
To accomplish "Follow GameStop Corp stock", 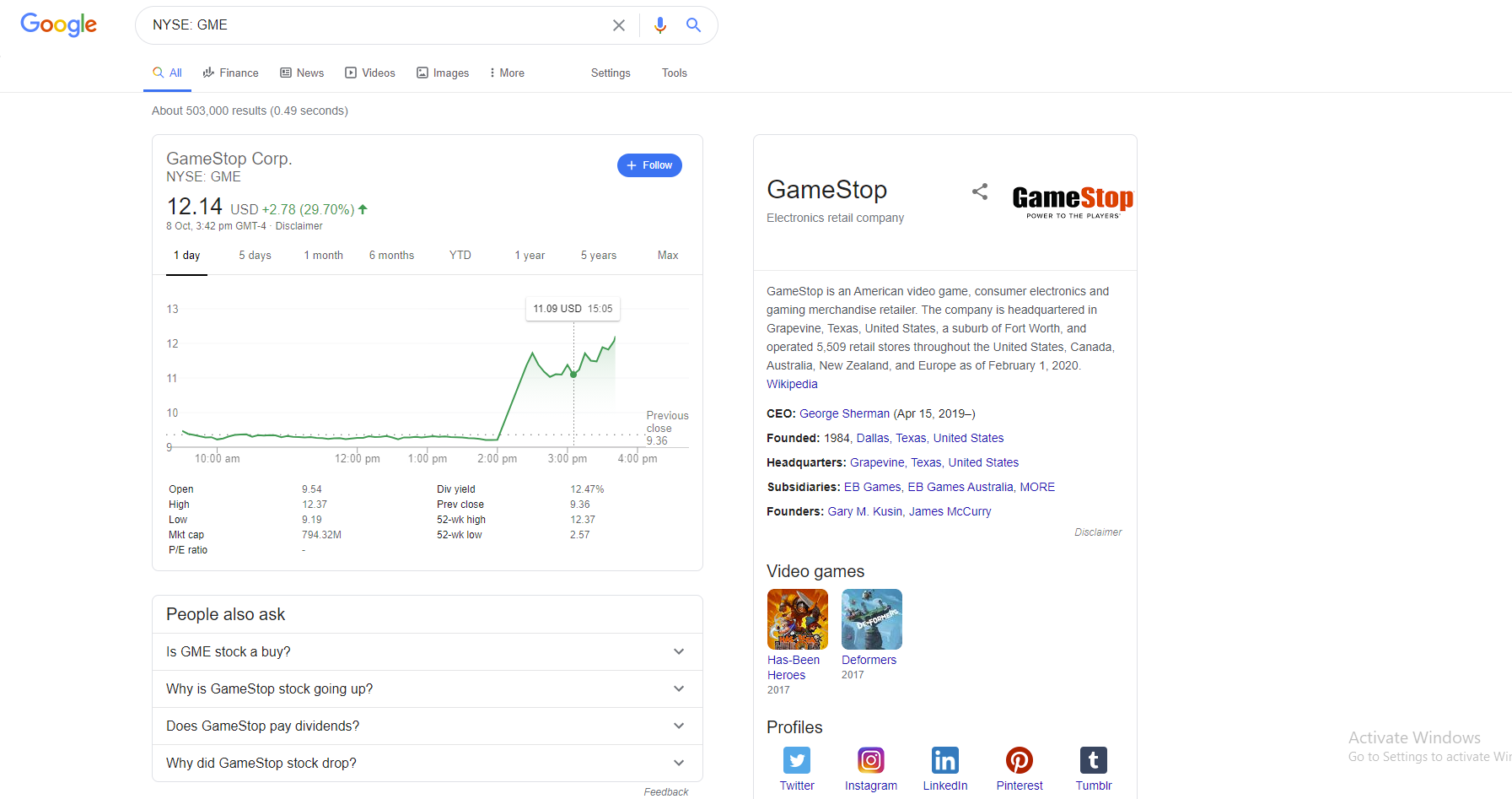I will (x=648, y=165).
